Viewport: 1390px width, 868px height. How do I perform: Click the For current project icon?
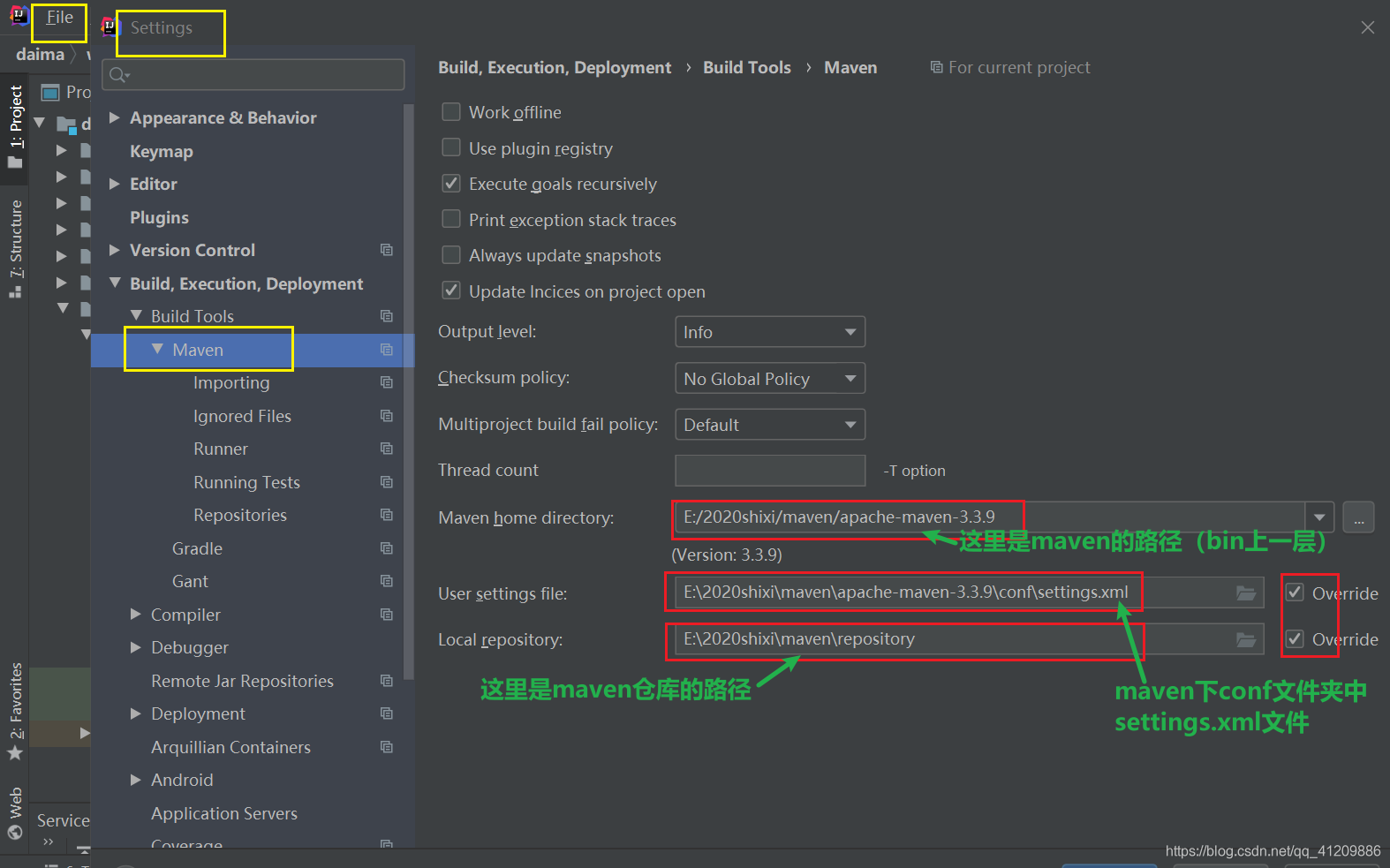click(937, 67)
